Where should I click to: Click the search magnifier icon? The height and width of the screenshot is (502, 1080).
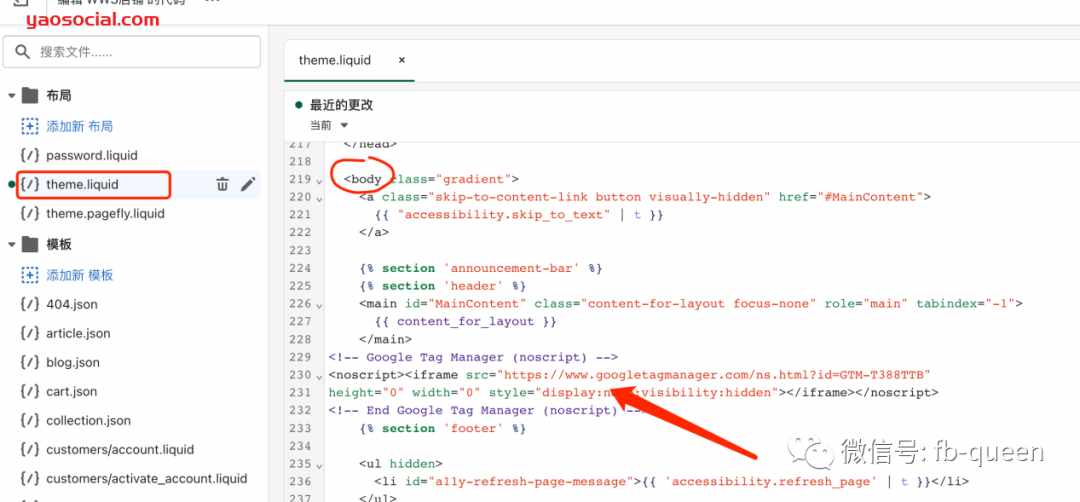point(23,52)
